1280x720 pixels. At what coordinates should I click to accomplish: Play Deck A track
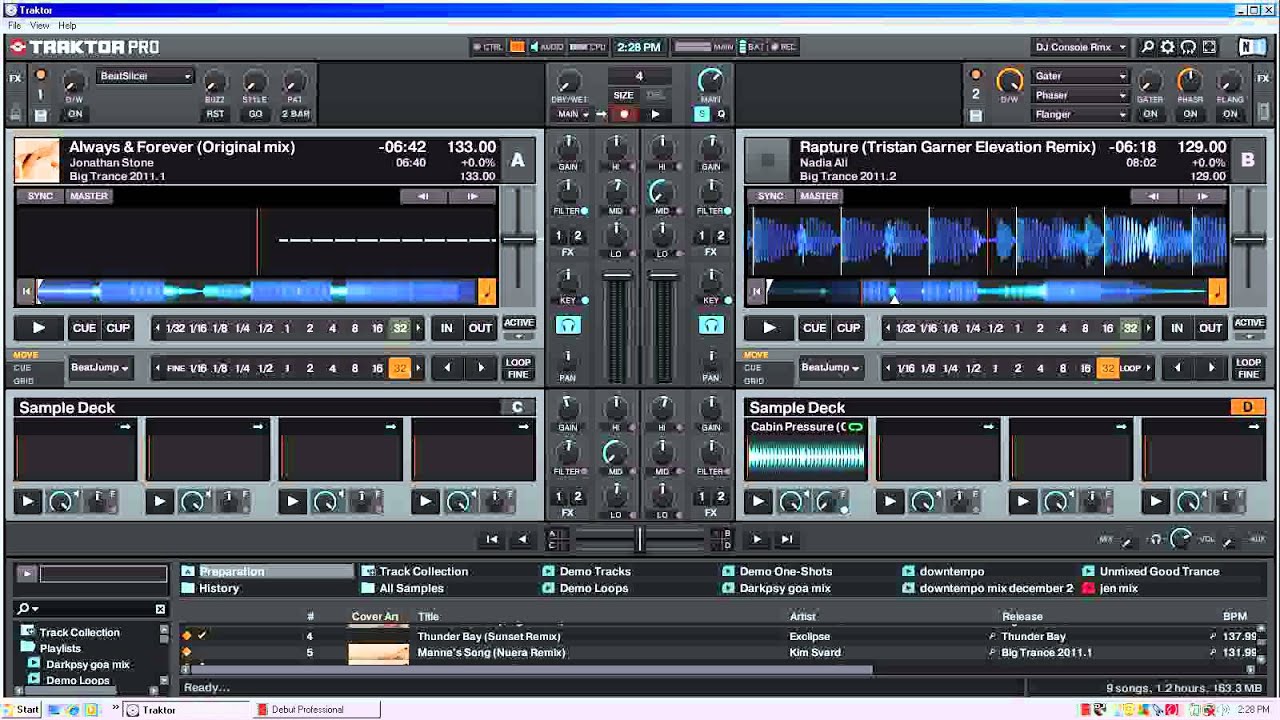38,328
